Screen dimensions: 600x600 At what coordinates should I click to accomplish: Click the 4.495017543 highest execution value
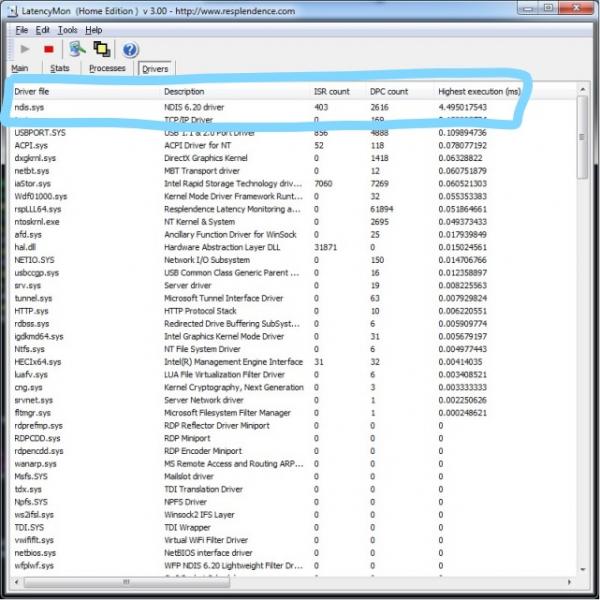pos(462,107)
